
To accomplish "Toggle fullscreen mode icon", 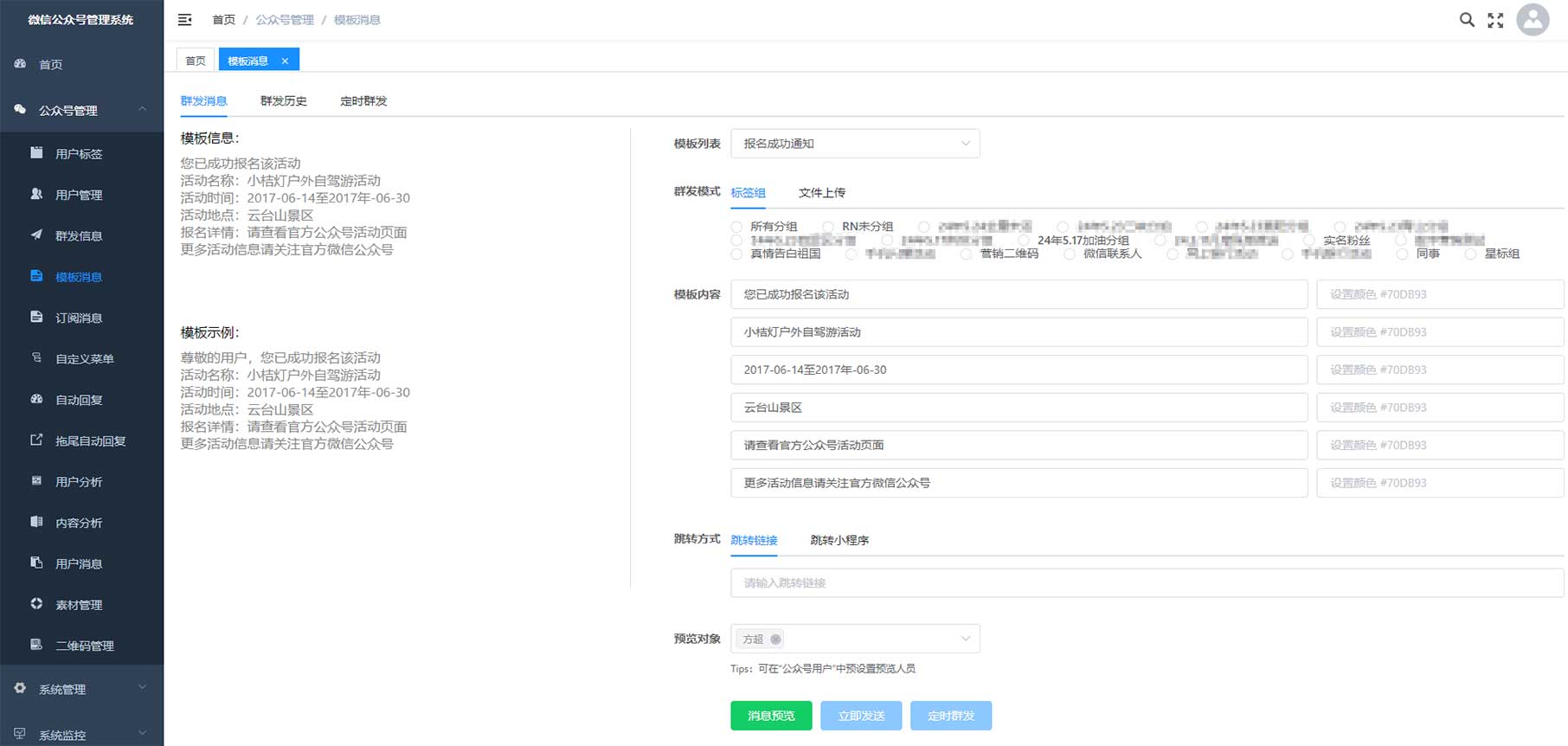I will [1495, 20].
